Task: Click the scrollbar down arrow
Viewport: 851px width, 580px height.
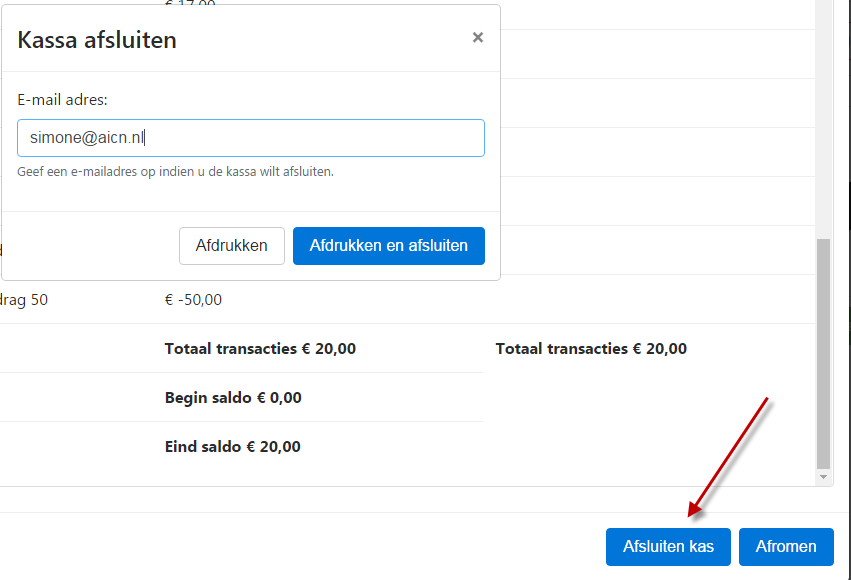Action: coord(823,477)
